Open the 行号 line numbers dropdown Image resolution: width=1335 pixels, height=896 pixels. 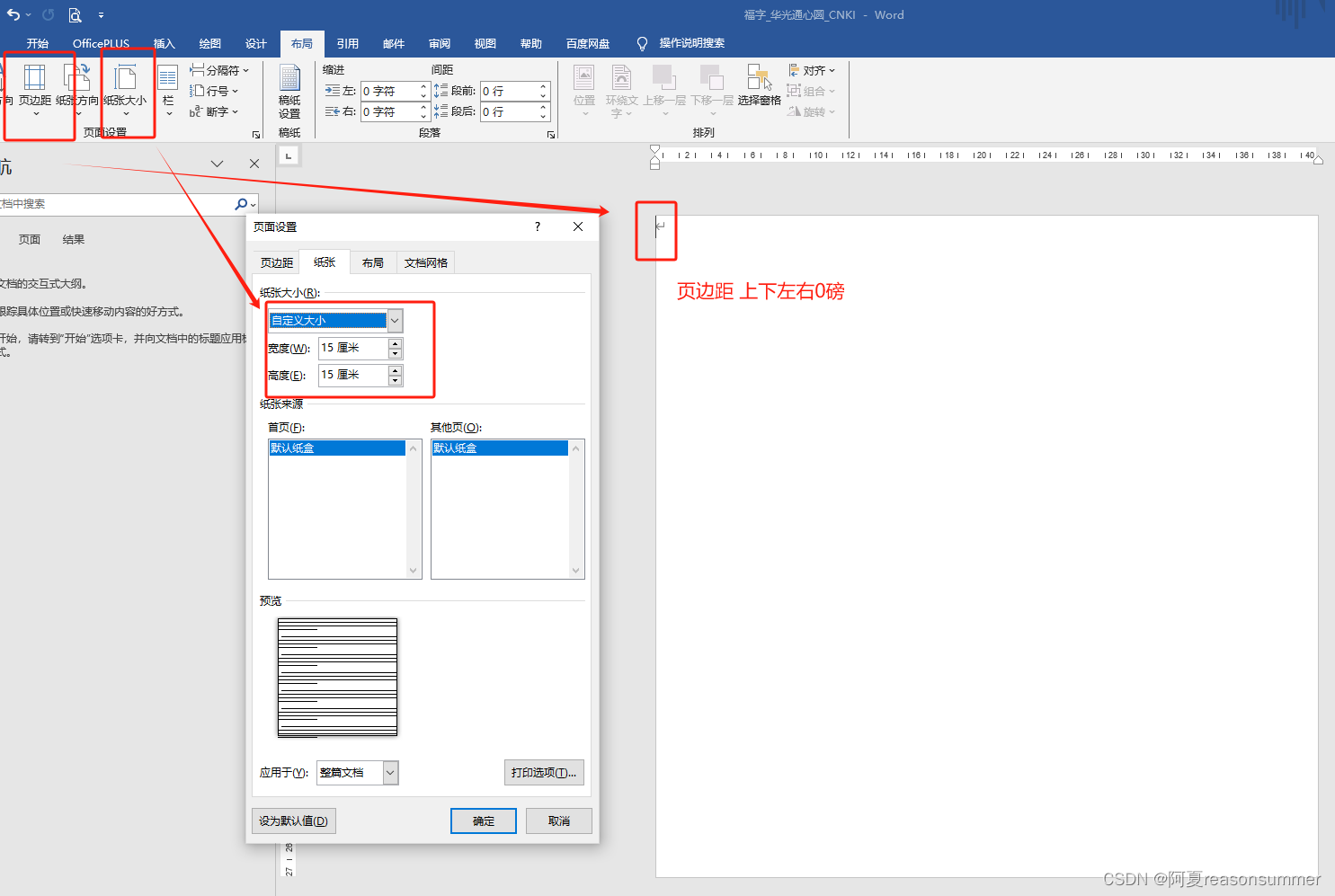coord(214,91)
